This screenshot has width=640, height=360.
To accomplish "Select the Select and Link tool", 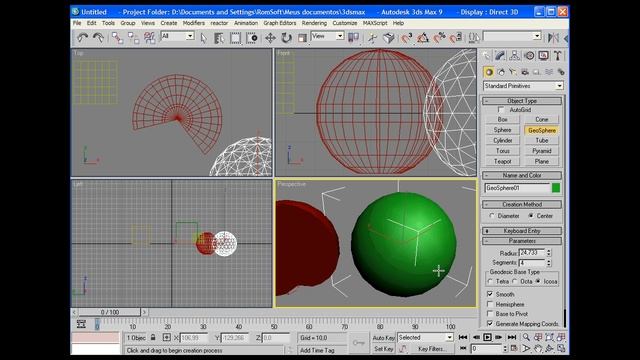I will [x=118, y=38].
